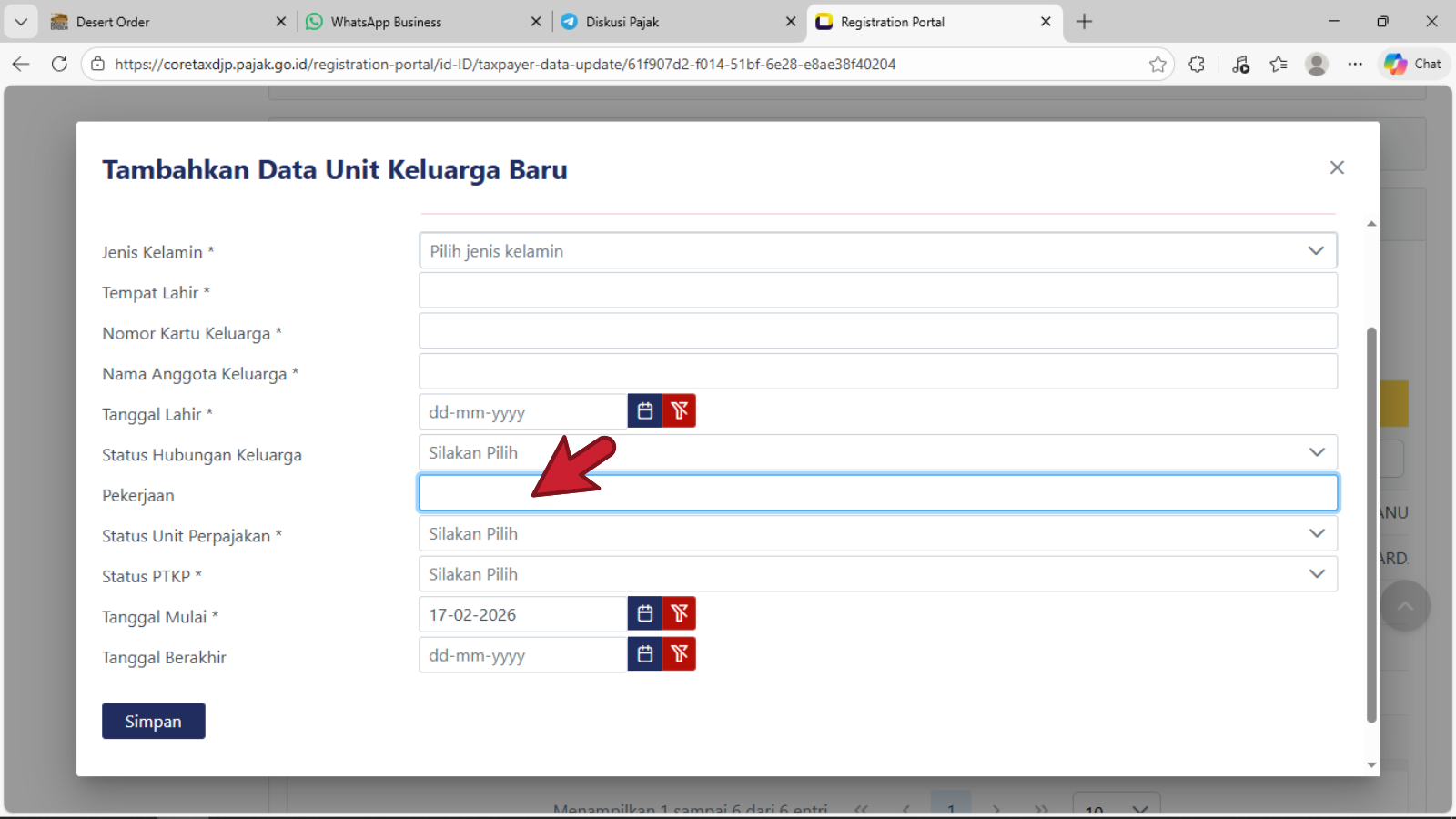
Task: Clear the Tanggal Mulai date
Action: click(x=679, y=614)
